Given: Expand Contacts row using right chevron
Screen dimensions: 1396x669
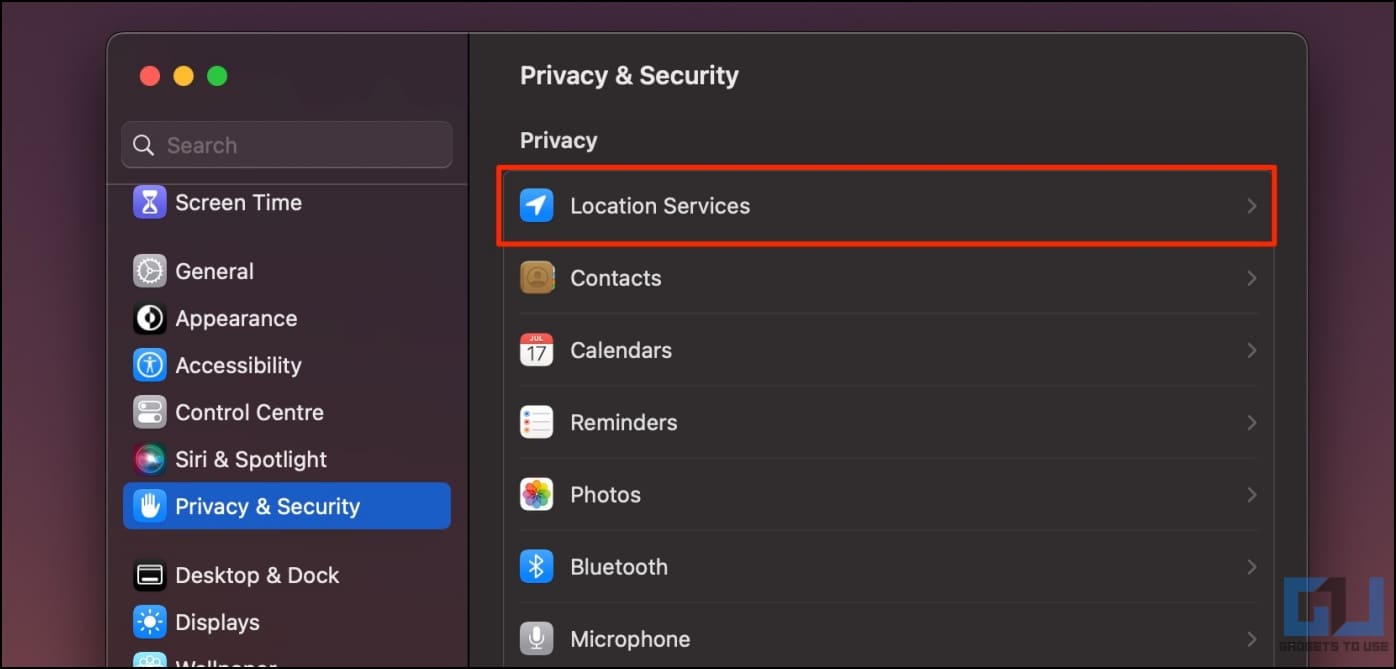Looking at the screenshot, I should (1251, 278).
